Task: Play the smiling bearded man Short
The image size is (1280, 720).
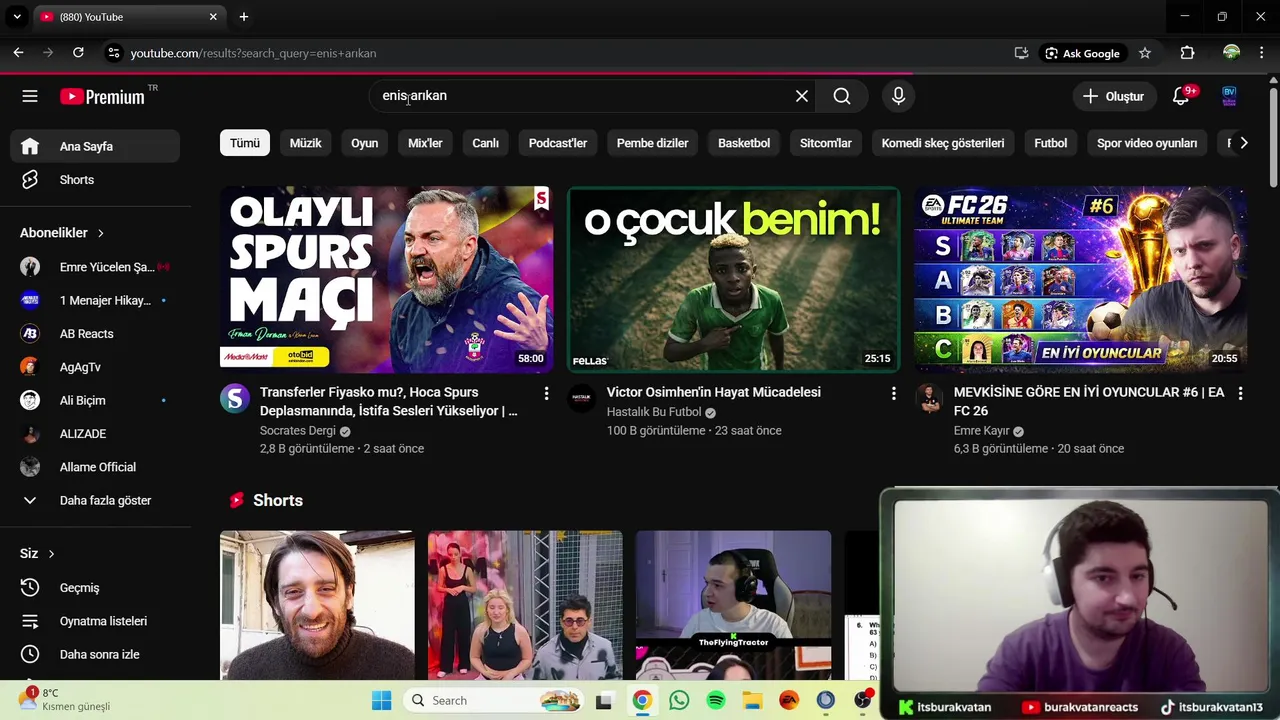Action: (x=317, y=605)
